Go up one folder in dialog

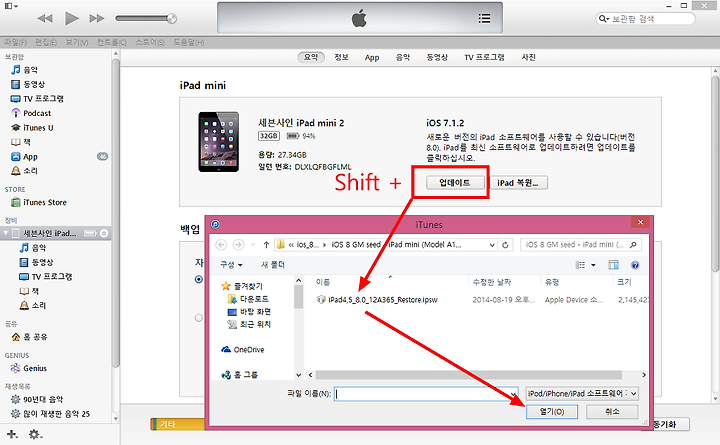coord(266,245)
